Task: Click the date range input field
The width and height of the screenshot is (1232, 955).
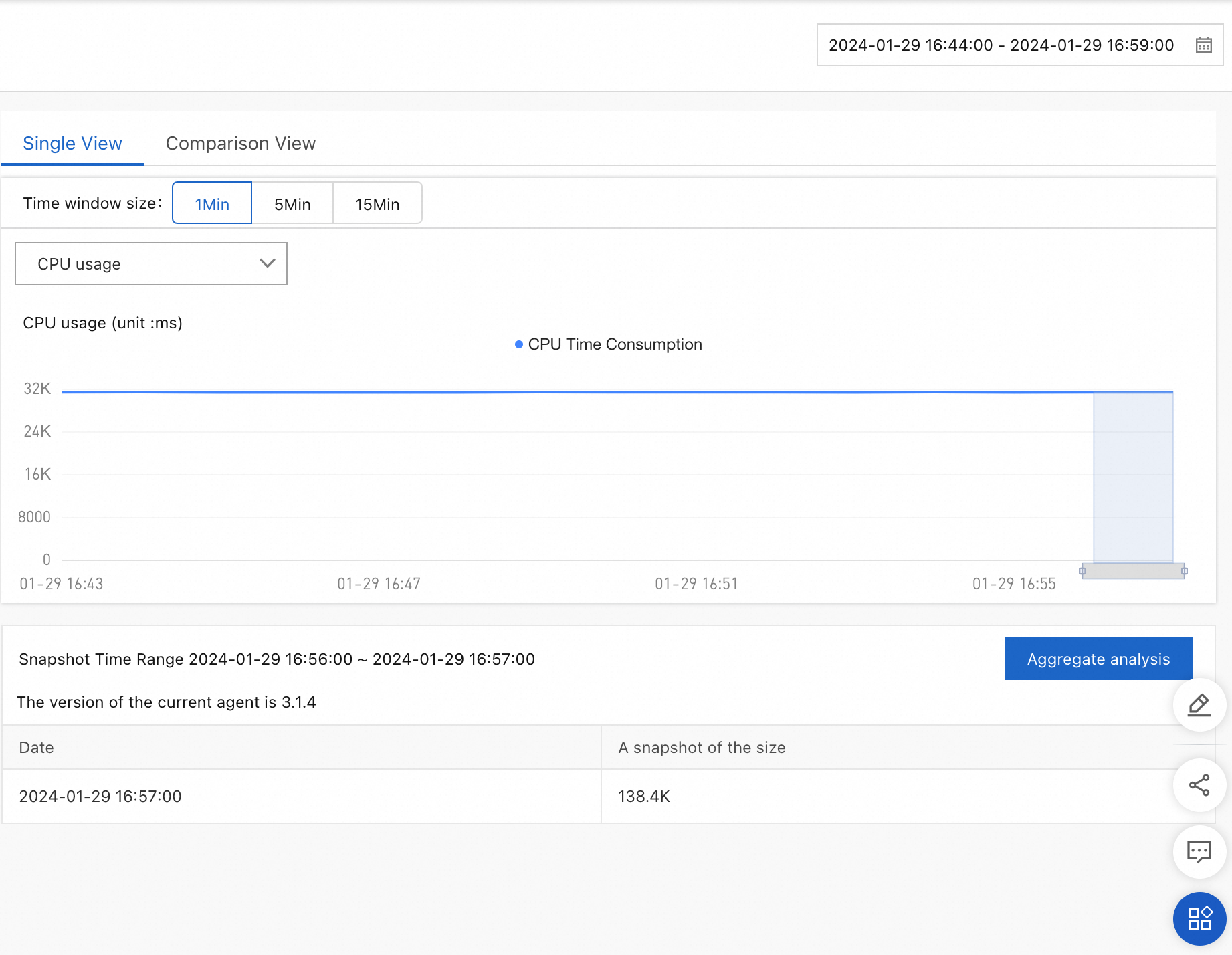Action: point(1020,45)
